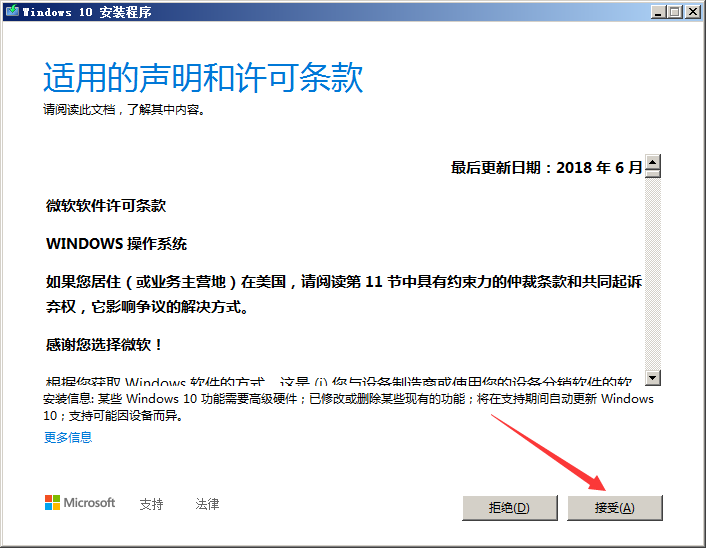Click the 微软软件许可条款 title line

tap(106, 206)
